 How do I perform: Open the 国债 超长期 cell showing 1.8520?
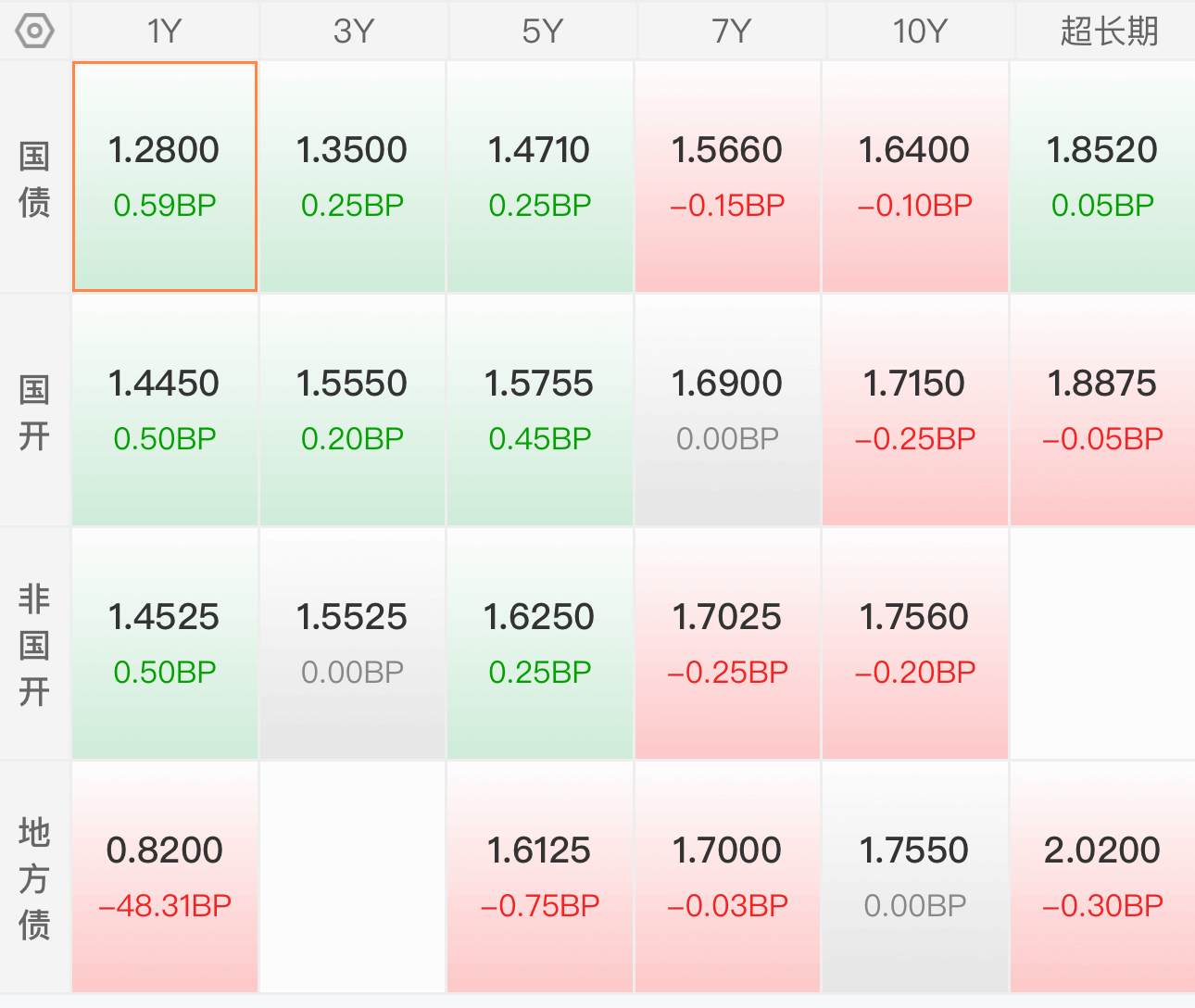[1102, 177]
